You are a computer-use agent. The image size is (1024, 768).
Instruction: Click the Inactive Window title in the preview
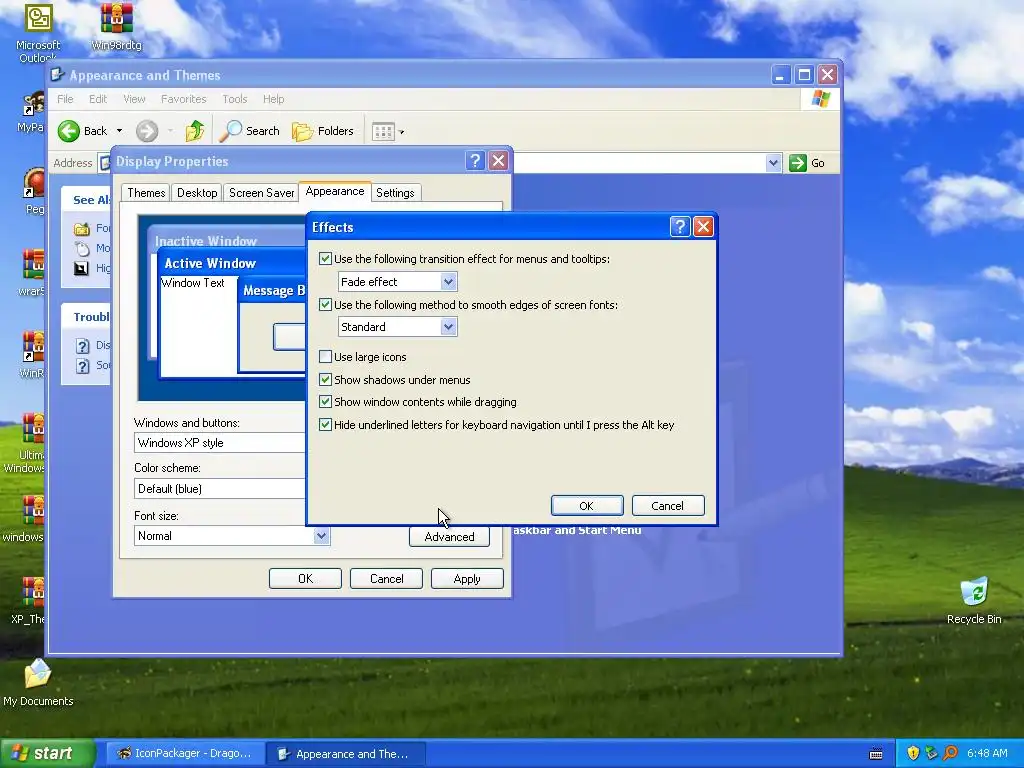pyautogui.click(x=206, y=241)
